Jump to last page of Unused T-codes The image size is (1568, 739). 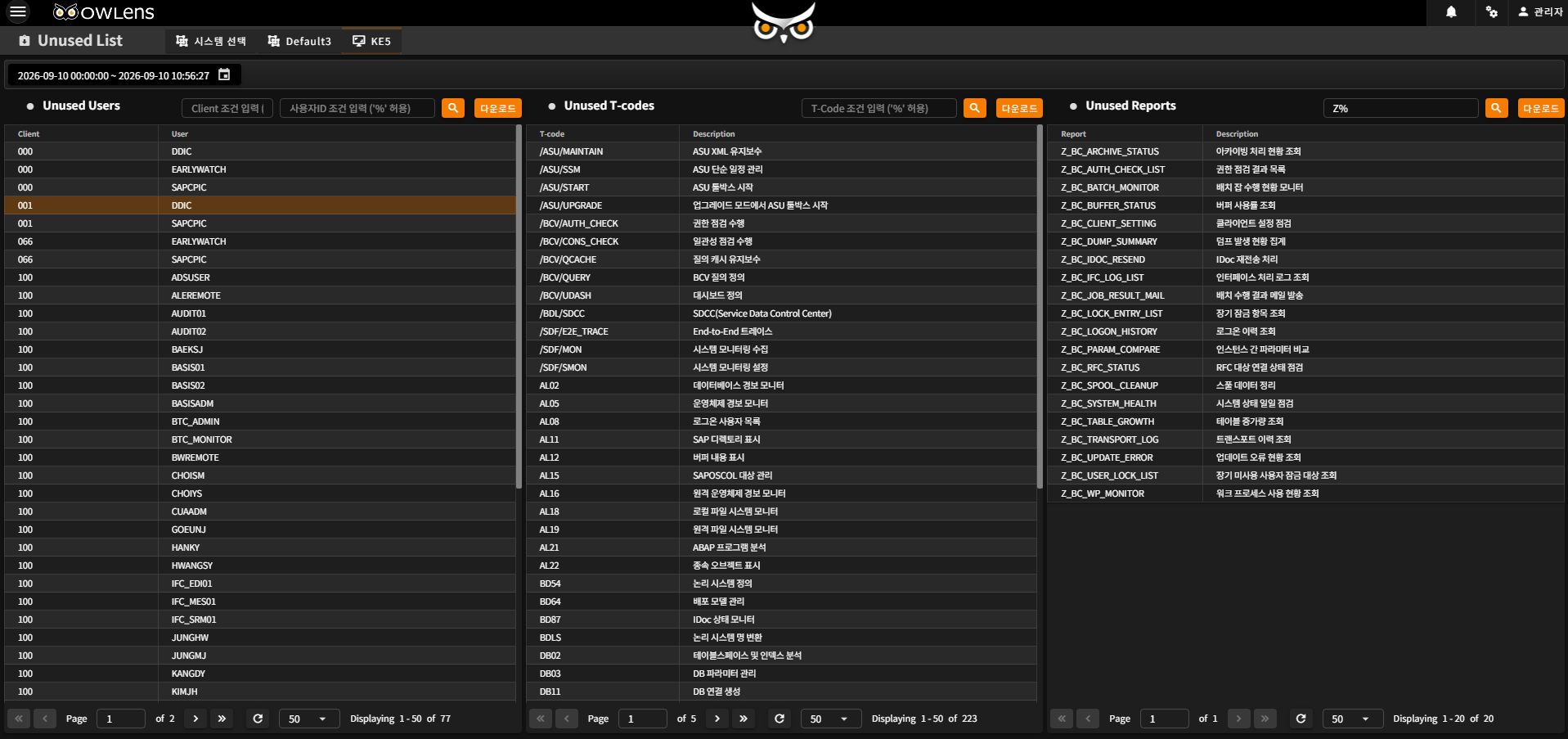click(x=744, y=719)
